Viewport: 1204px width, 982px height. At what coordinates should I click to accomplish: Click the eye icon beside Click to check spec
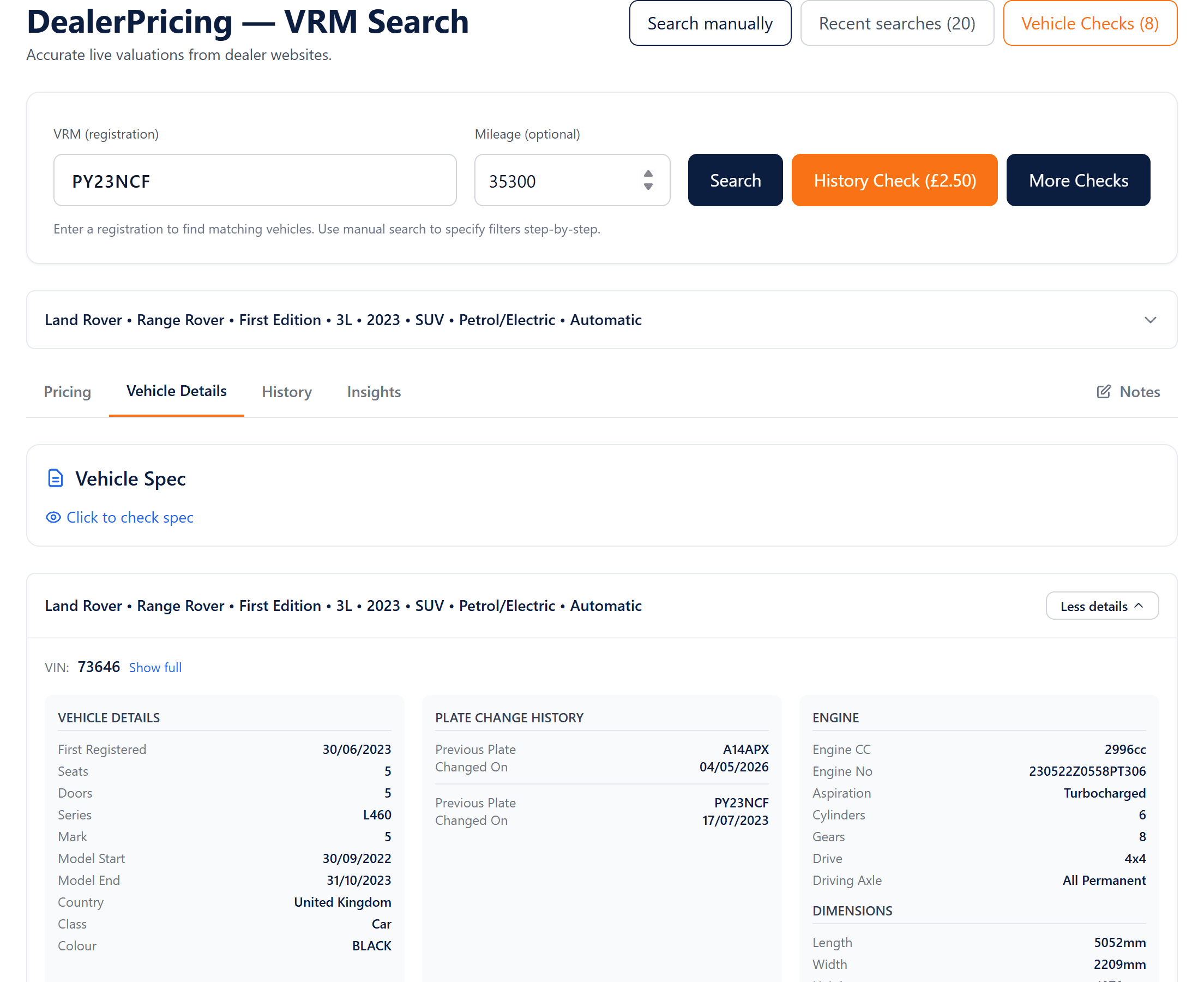pos(53,518)
